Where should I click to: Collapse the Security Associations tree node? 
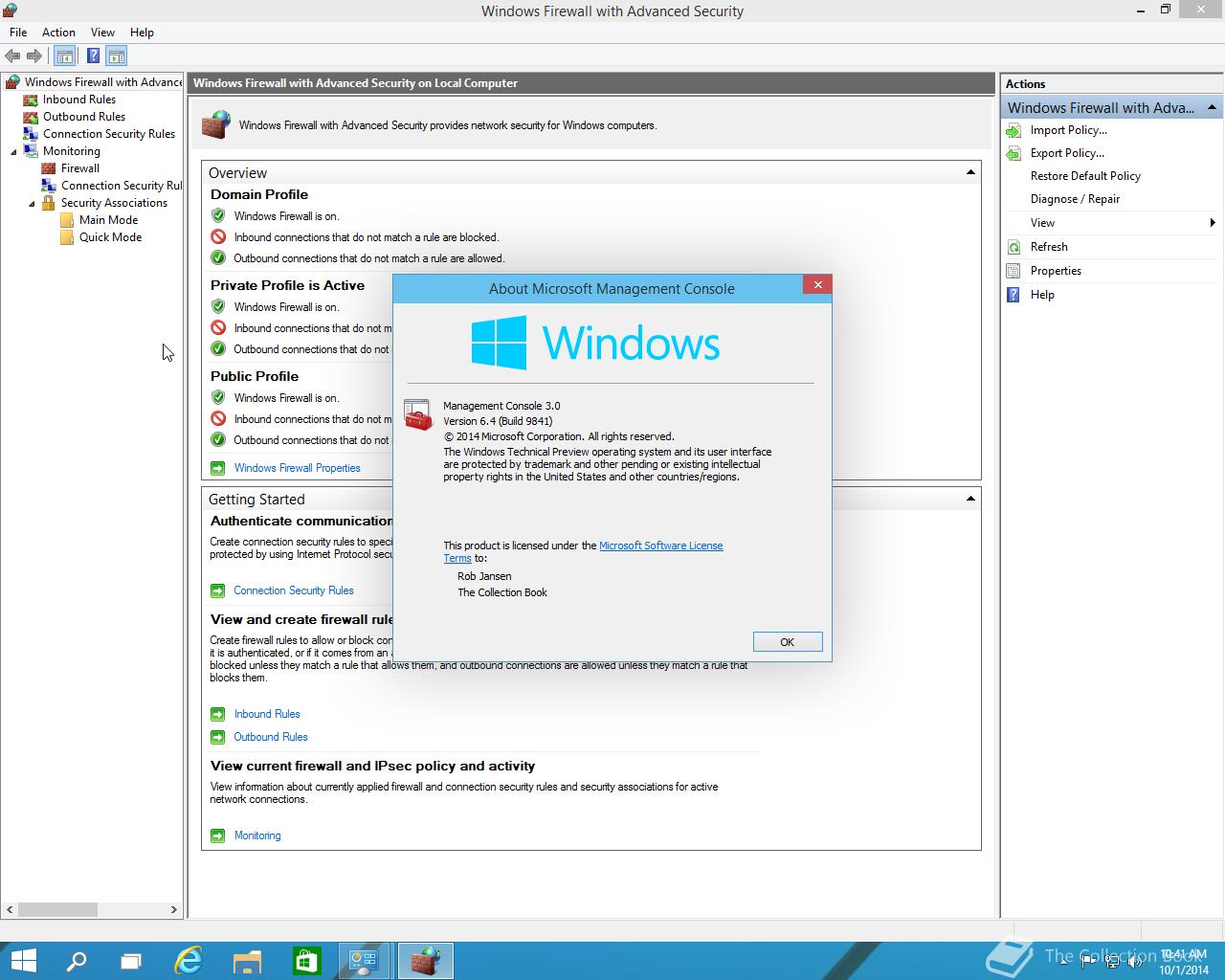pyautogui.click(x=32, y=203)
